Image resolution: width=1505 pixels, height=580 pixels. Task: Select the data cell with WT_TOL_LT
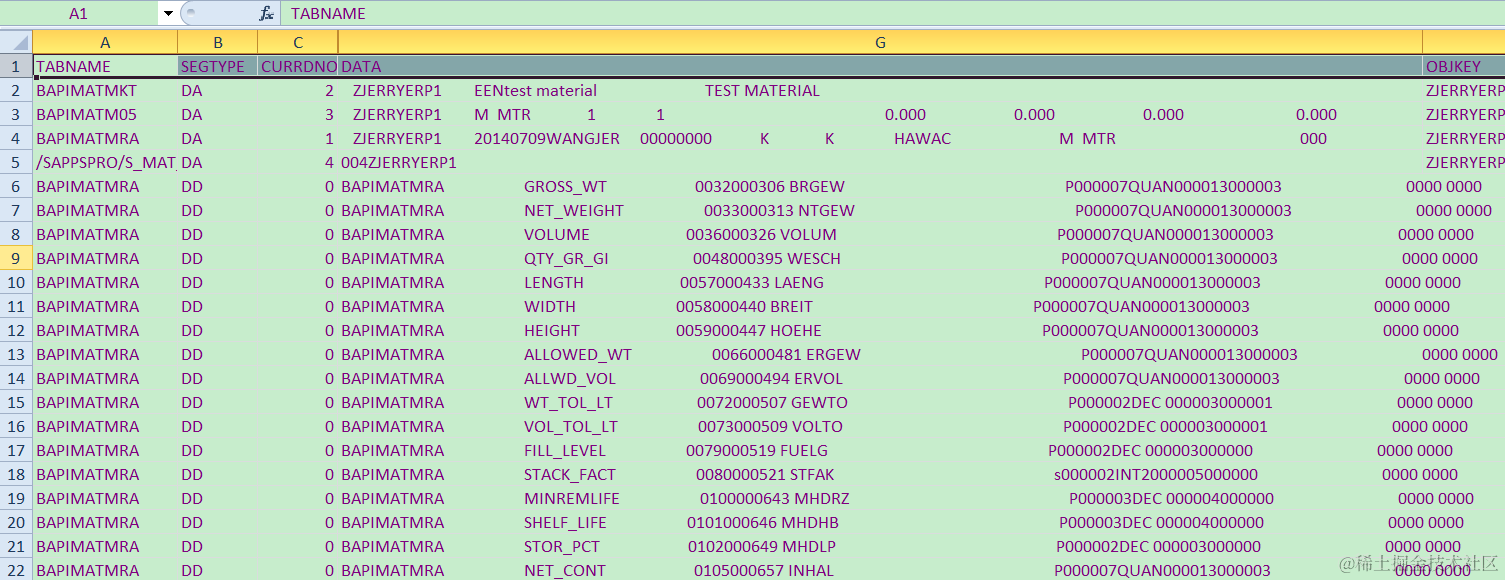(x=880, y=402)
